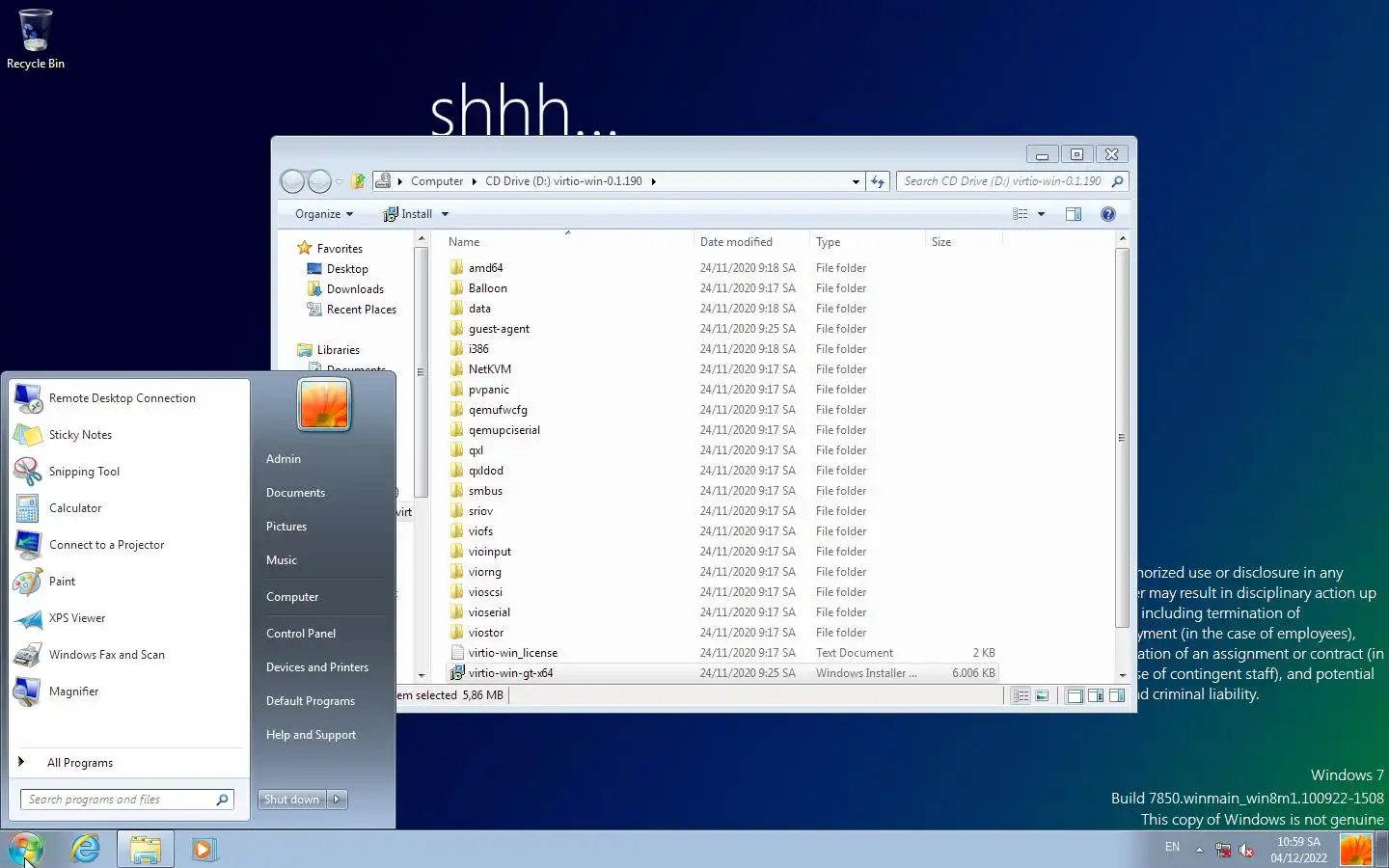Open XPS Viewer
The width and height of the screenshot is (1389, 868).
129,618
